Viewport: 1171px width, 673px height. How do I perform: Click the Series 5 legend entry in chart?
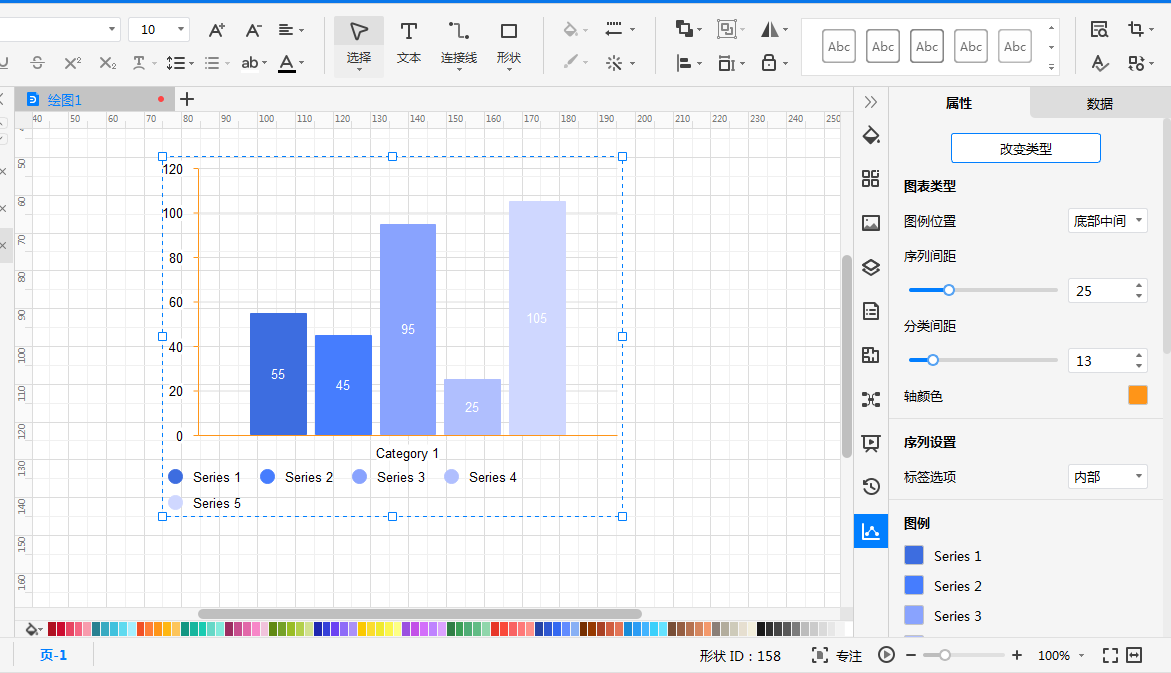pyautogui.click(x=205, y=503)
